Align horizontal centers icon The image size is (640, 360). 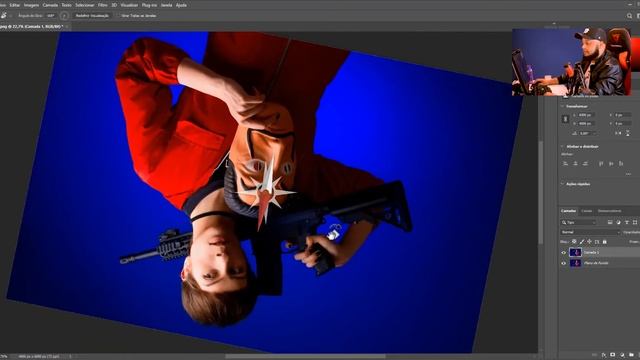(576, 164)
